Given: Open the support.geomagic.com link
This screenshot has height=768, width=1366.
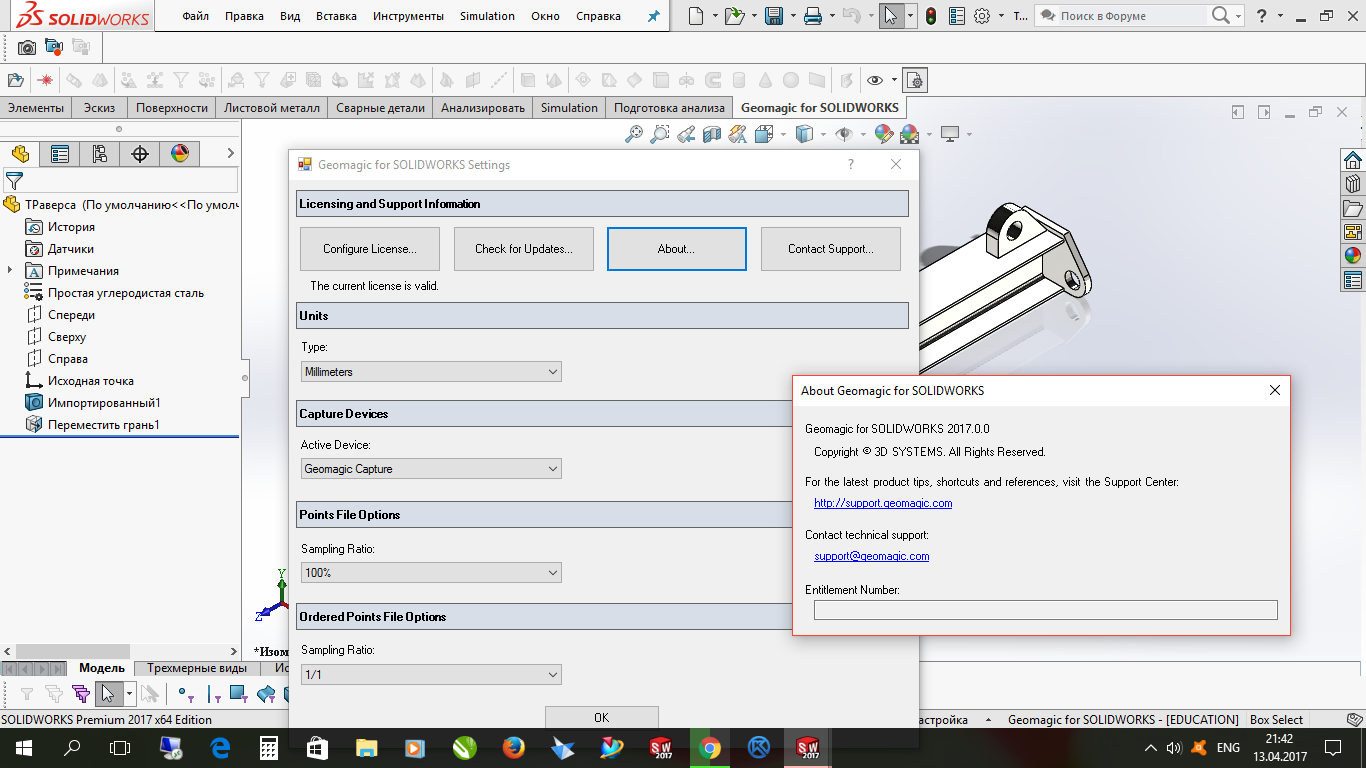Looking at the screenshot, I should (883, 503).
